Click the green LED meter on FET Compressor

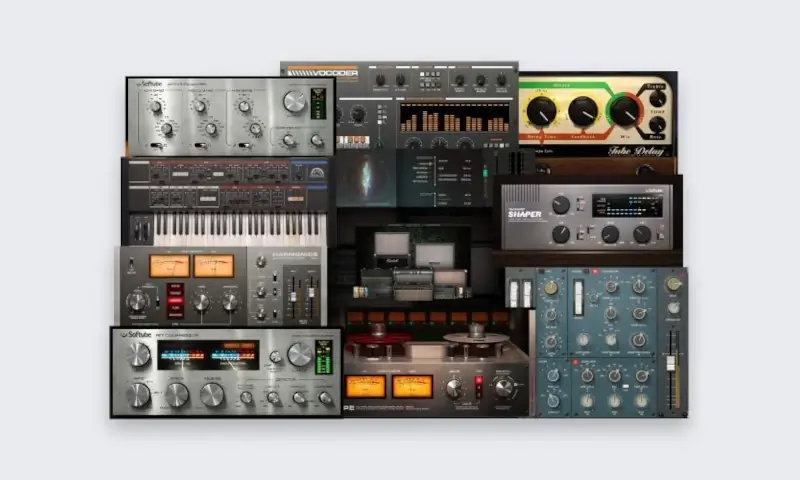click(323, 358)
